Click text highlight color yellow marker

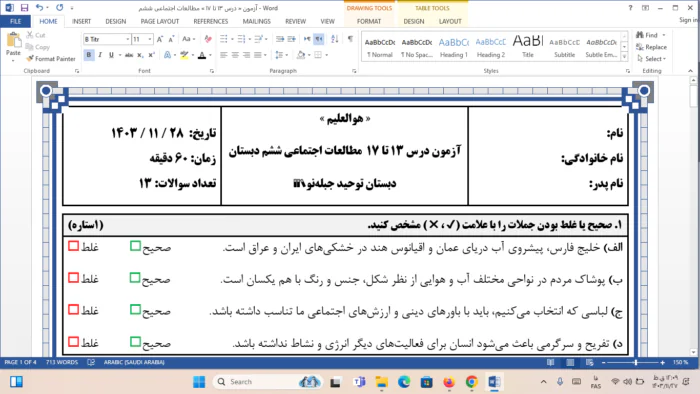point(184,55)
